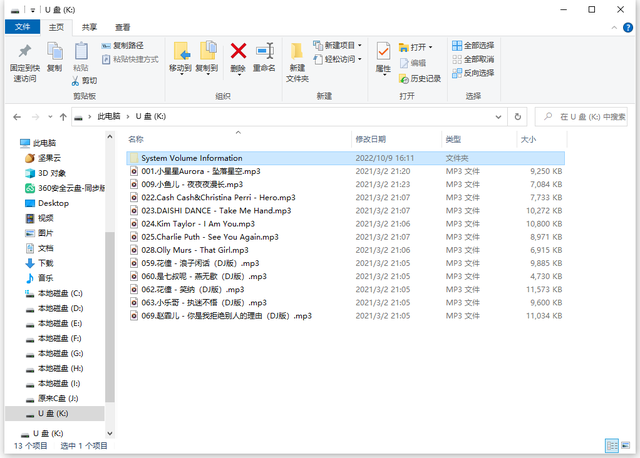Image resolution: width=640 pixels, height=458 pixels.
Task: Open 视频 in the navigation pane
Action: (46, 218)
